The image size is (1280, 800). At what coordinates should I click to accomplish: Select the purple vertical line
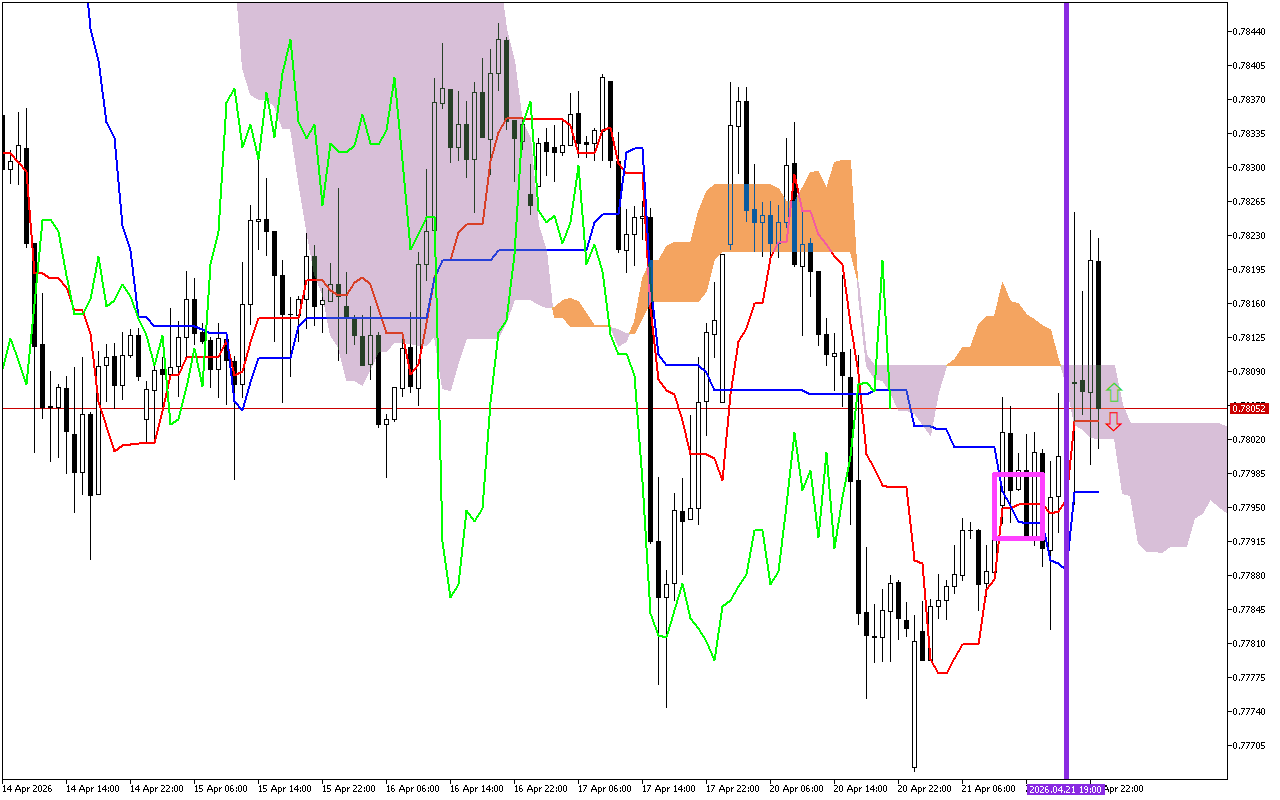(1066, 300)
